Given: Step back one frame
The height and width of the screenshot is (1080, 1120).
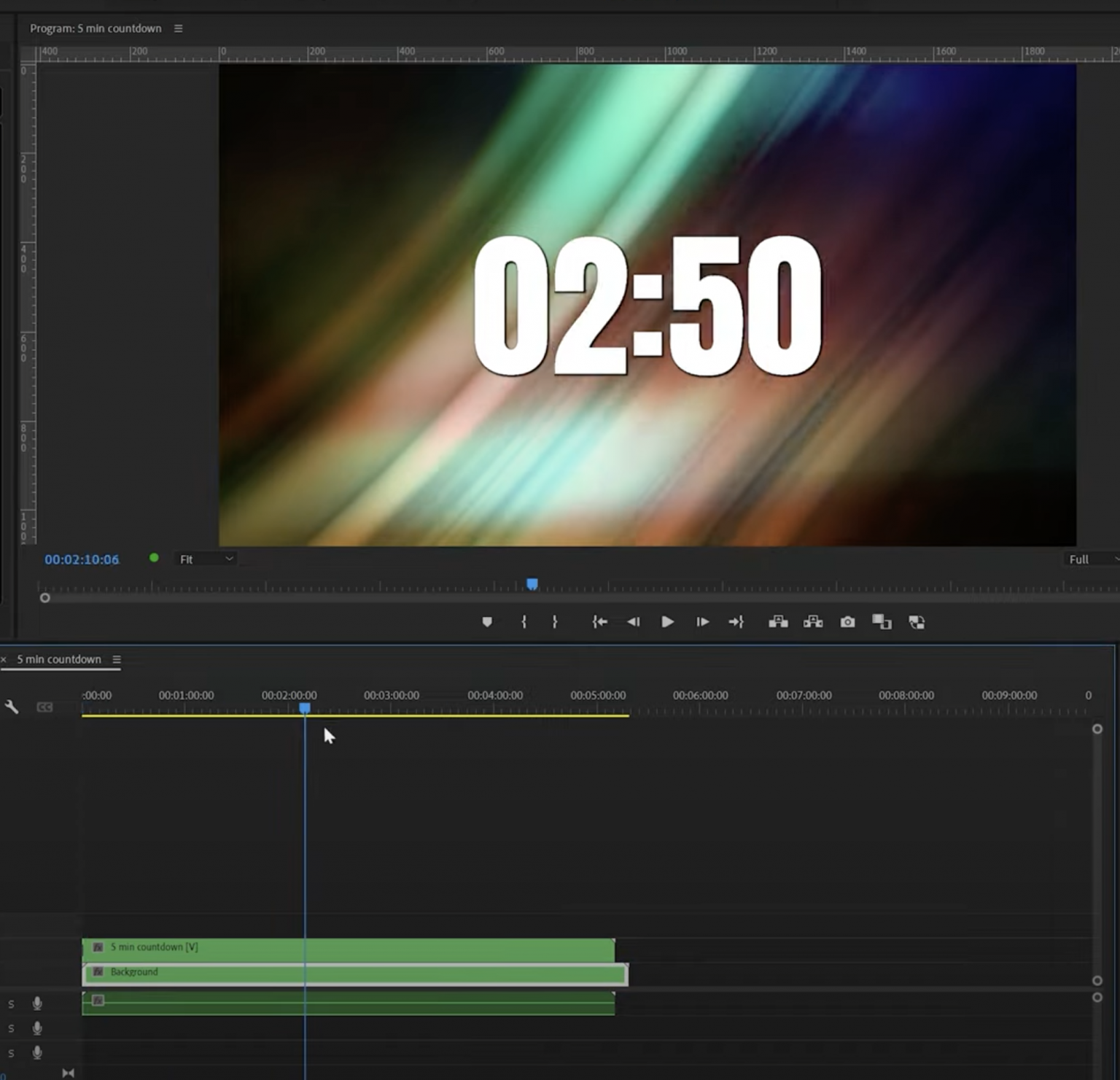Looking at the screenshot, I should point(633,622).
